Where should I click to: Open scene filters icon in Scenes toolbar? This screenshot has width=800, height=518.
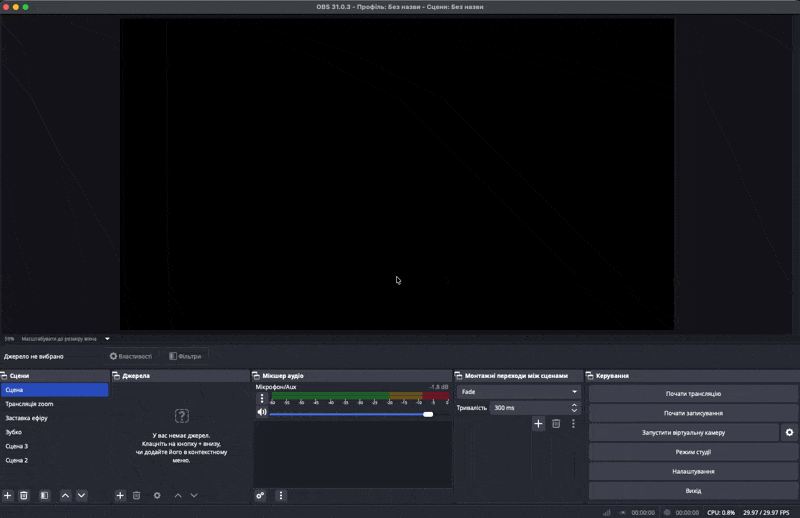tap(45, 496)
